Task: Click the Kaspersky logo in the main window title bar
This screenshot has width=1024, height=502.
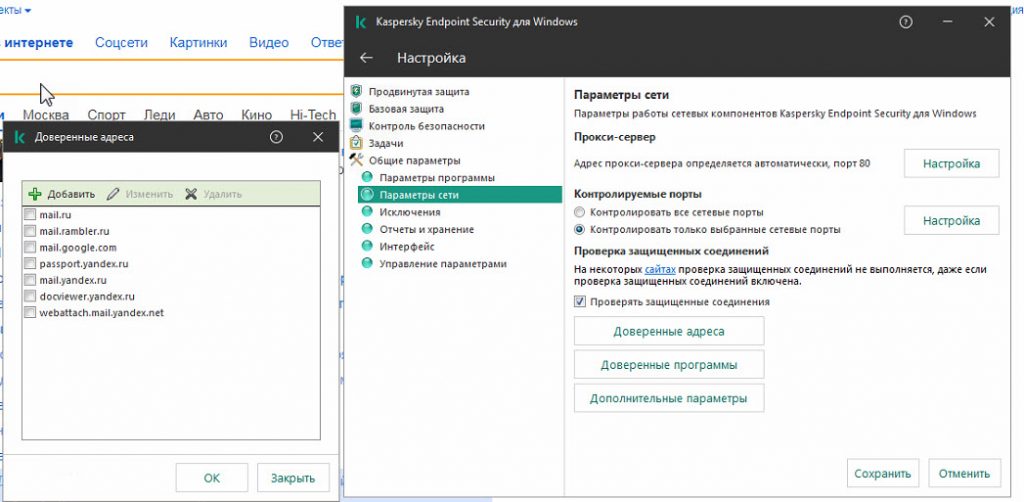Action: [360, 22]
